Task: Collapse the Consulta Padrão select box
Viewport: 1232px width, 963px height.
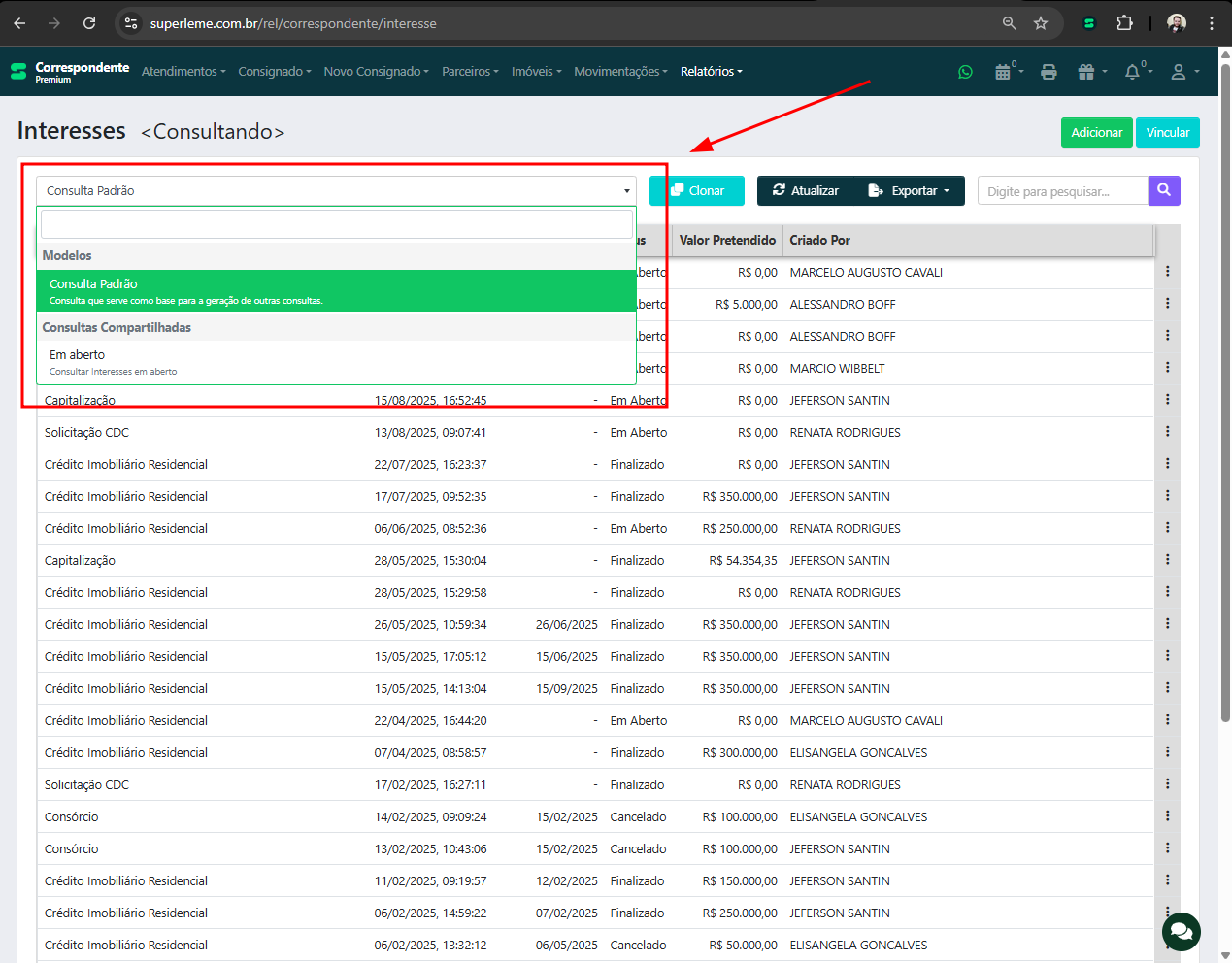Action: pyautogui.click(x=336, y=191)
